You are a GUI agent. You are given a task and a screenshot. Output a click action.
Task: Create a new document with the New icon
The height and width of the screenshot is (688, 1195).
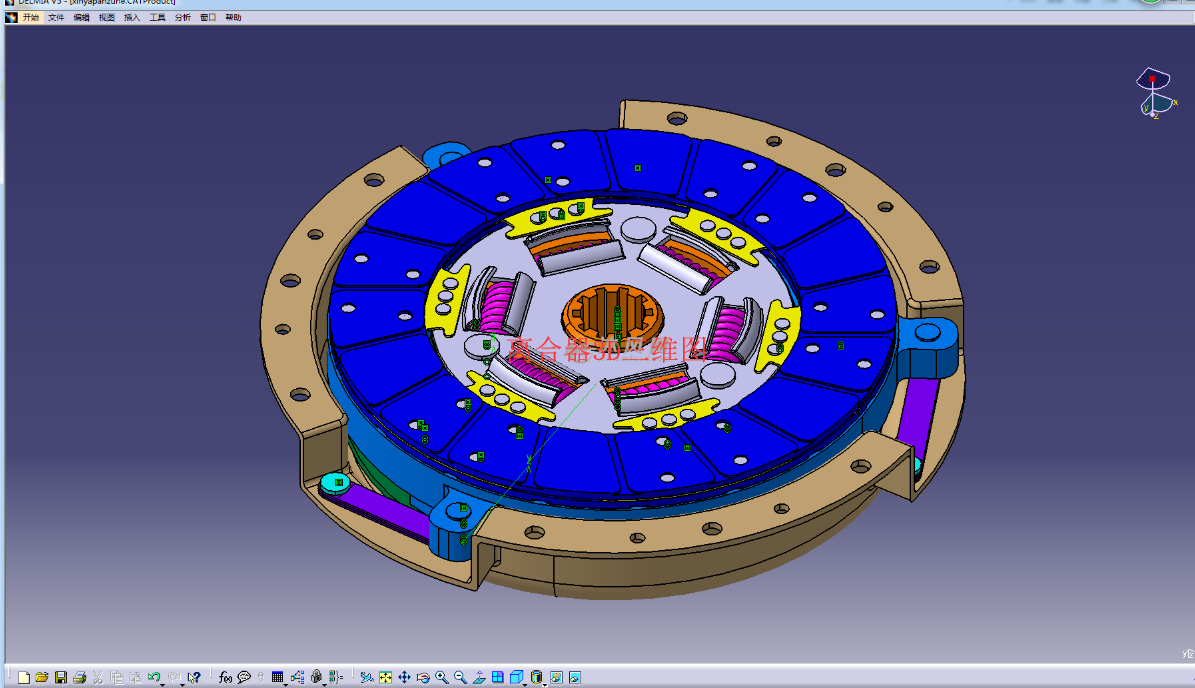24,677
